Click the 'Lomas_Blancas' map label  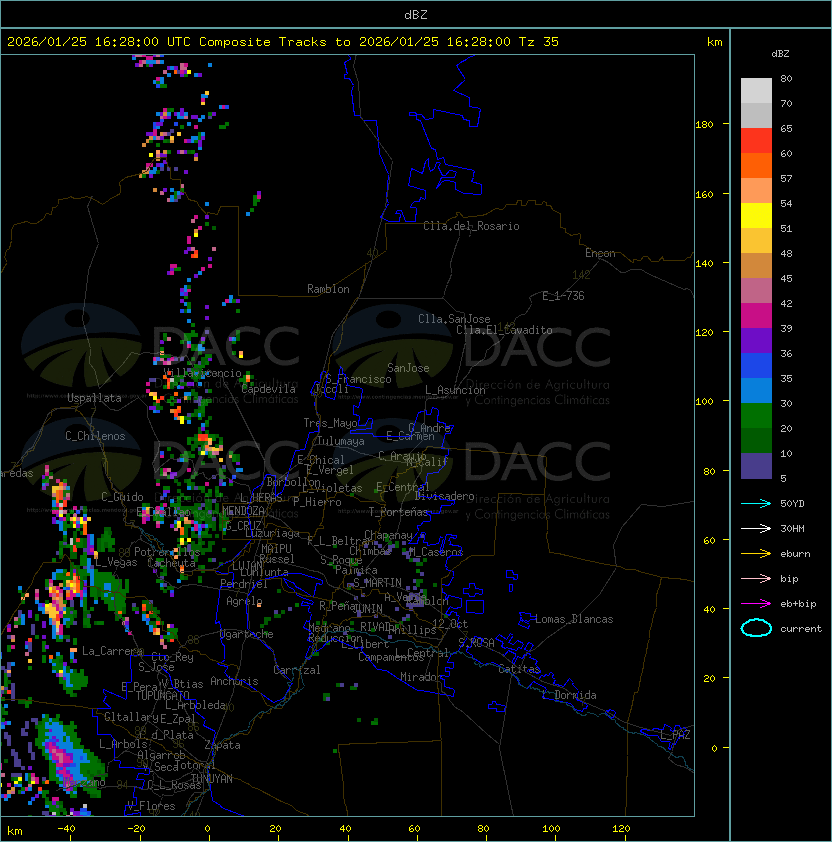pyautogui.click(x=574, y=619)
